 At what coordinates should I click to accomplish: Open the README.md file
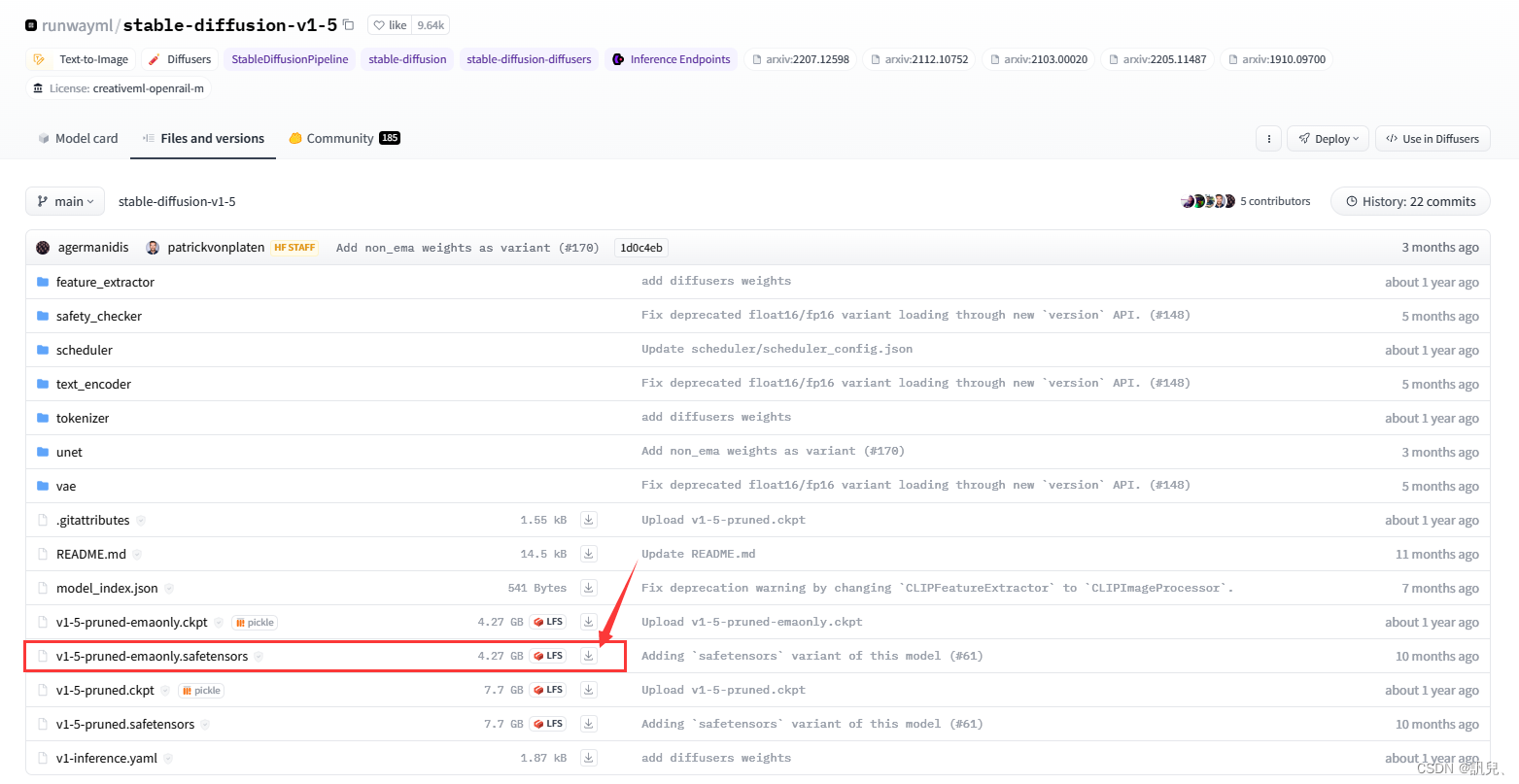pos(91,554)
